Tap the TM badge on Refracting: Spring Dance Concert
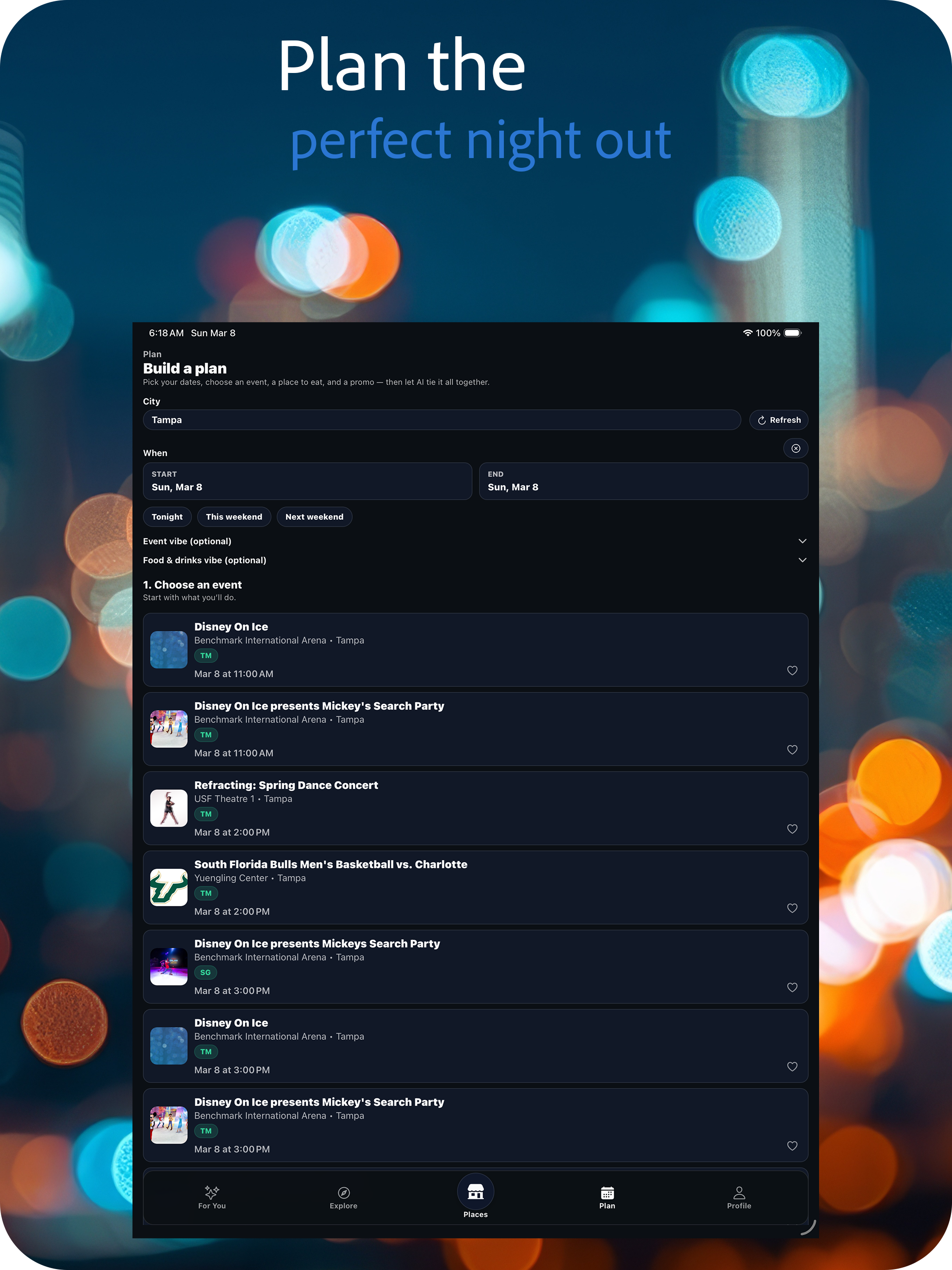Screen dimensions: 952x1270 tap(206, 814)
